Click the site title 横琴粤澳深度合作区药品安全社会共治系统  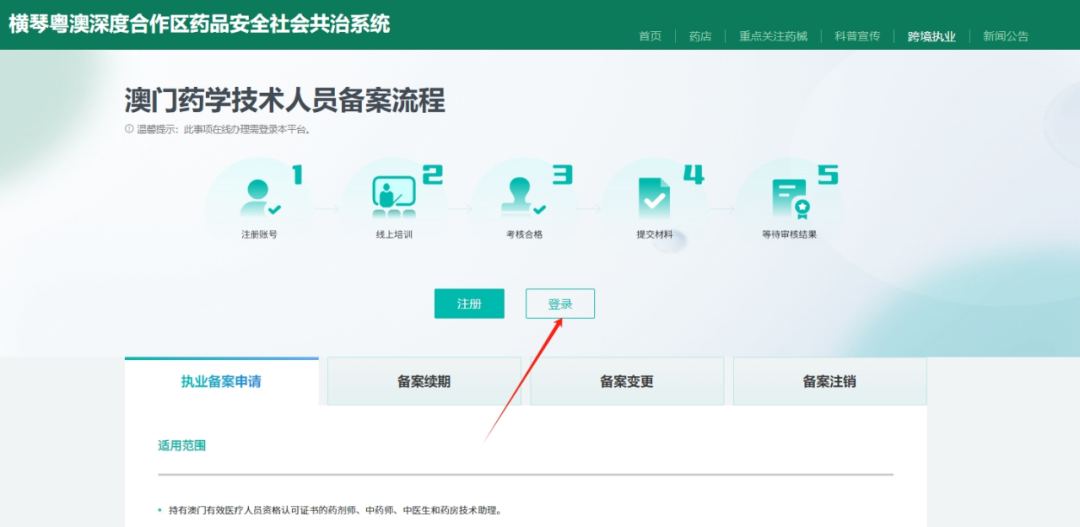[199, 24]
